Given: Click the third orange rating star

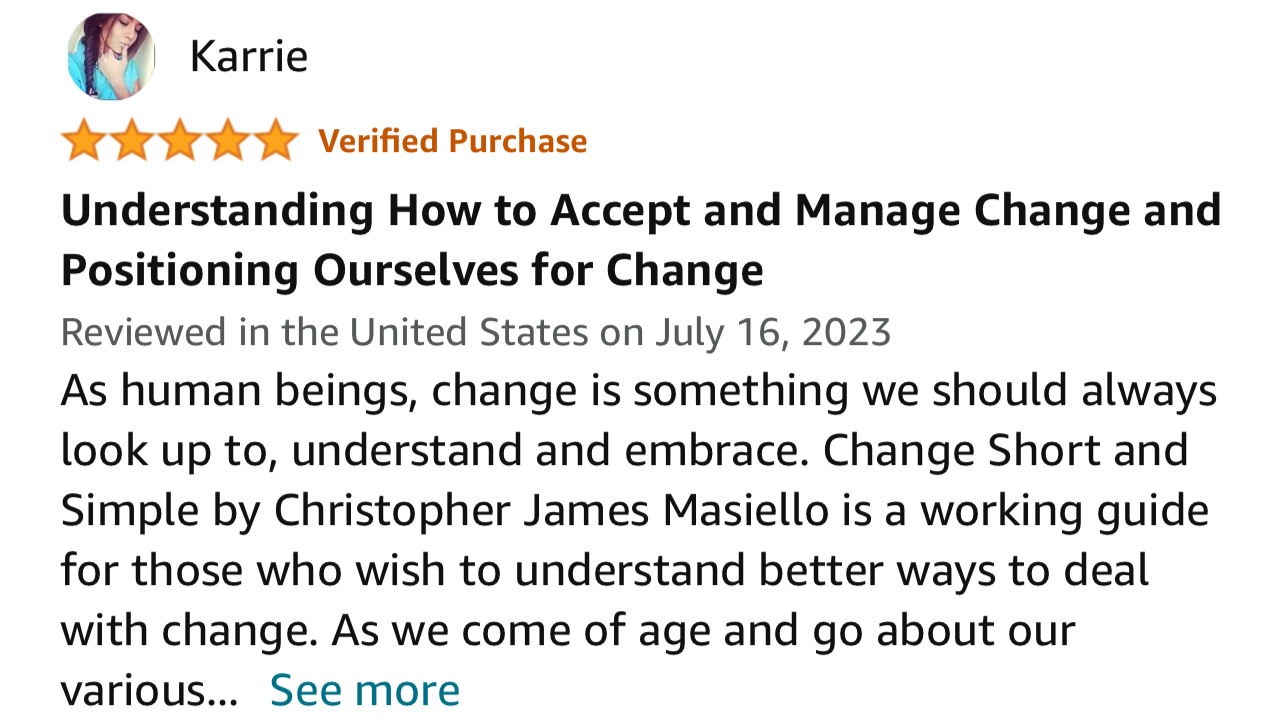Looking at the screenshot, I should click(180, 141).
